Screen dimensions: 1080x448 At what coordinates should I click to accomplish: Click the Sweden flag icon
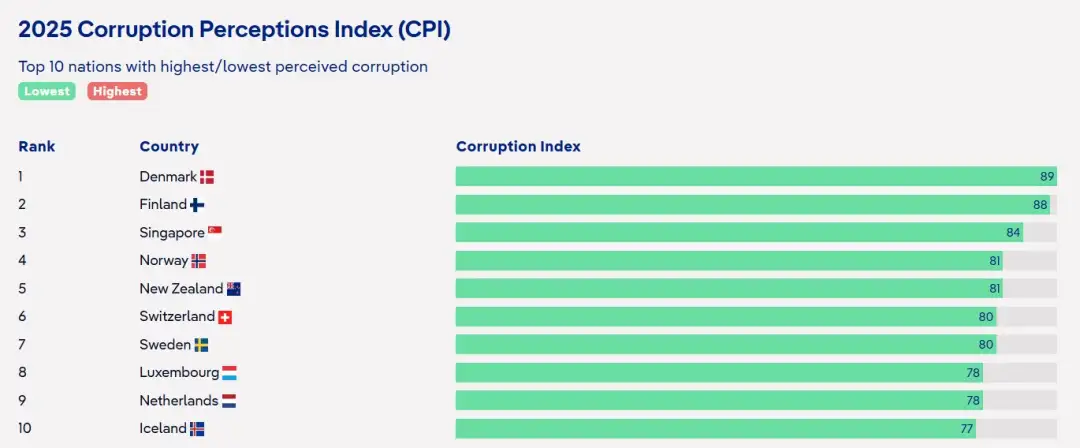(x=201, y=345)
